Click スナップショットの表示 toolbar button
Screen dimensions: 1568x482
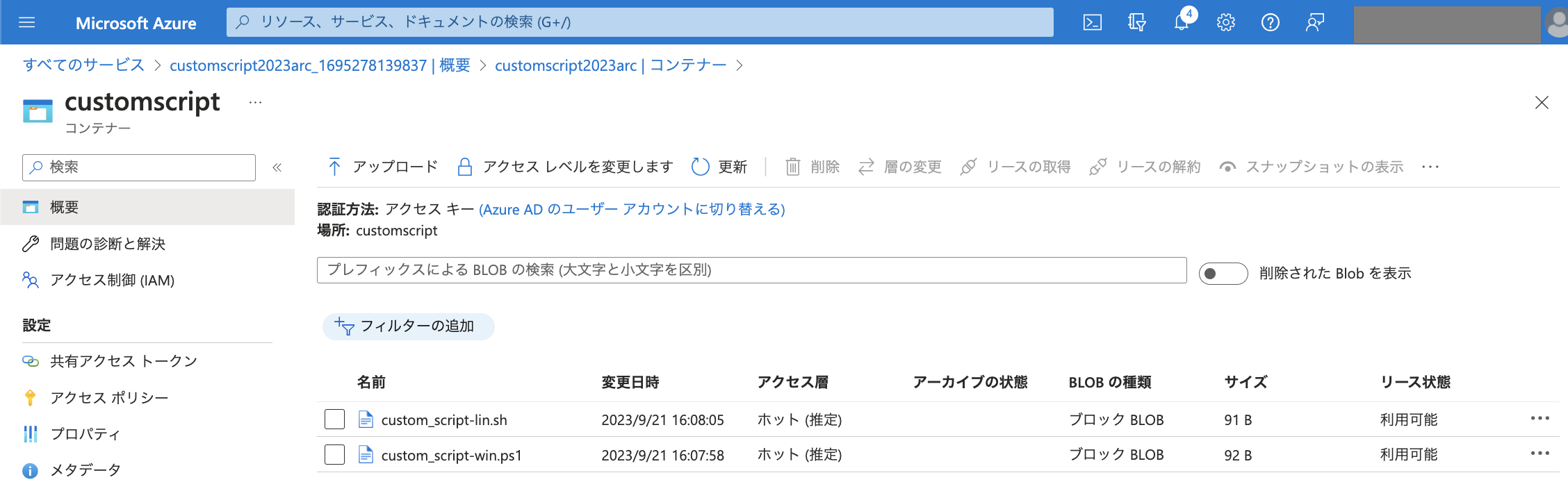point(1311,167)
